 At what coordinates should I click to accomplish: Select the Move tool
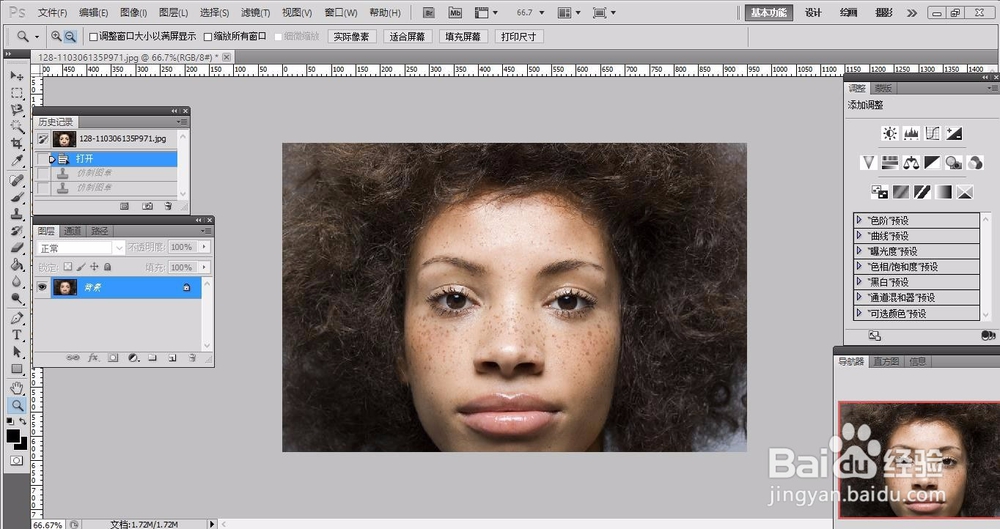click(17, 76)
